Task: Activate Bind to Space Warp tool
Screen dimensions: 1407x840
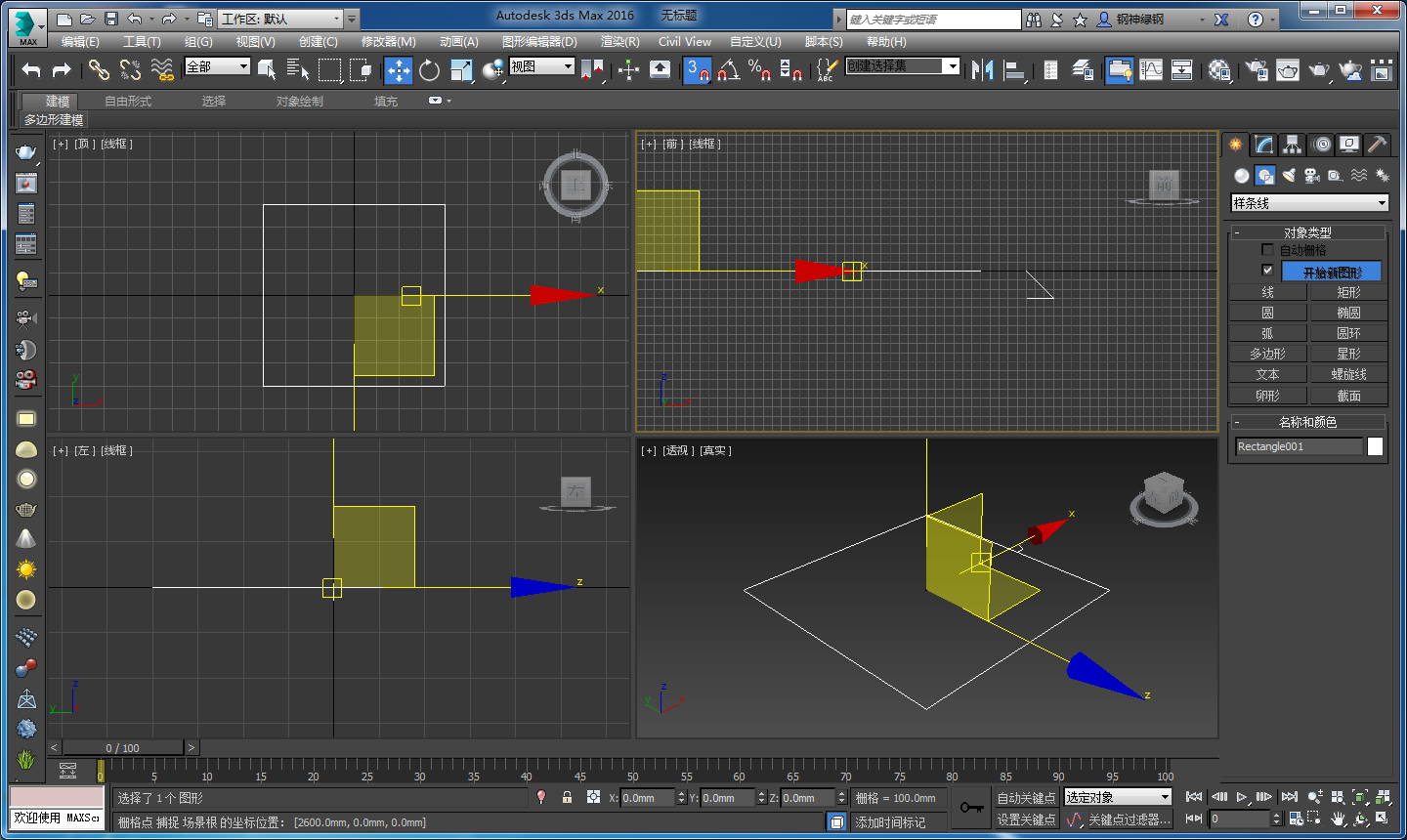Action: (x=162, y=69)
